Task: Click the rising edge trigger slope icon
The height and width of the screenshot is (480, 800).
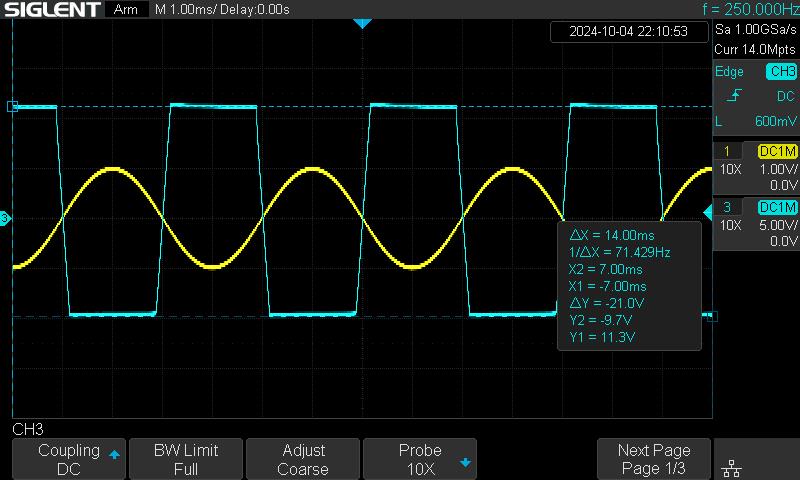Action: coord(736,96)
